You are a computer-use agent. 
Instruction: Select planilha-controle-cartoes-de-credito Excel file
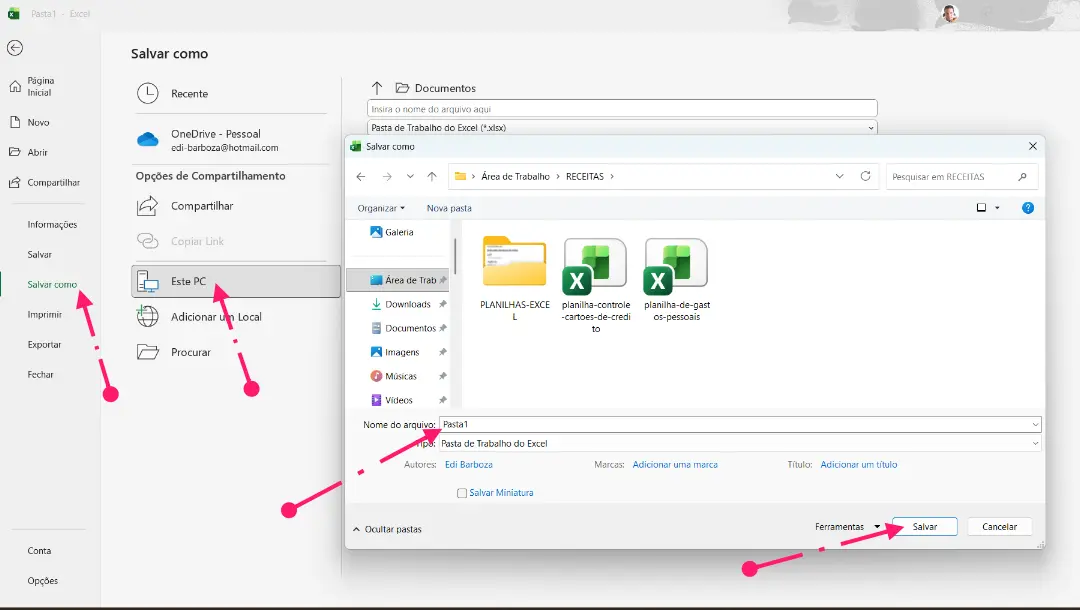pos(595,266)
